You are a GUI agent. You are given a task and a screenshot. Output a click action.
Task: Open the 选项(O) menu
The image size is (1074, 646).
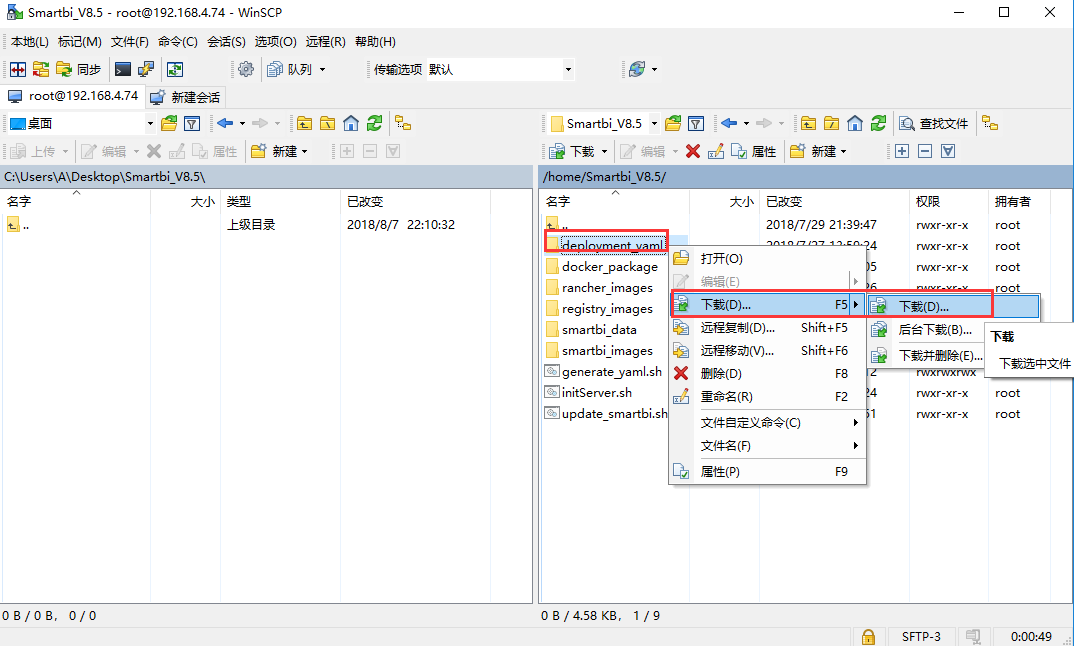[275, 42]
